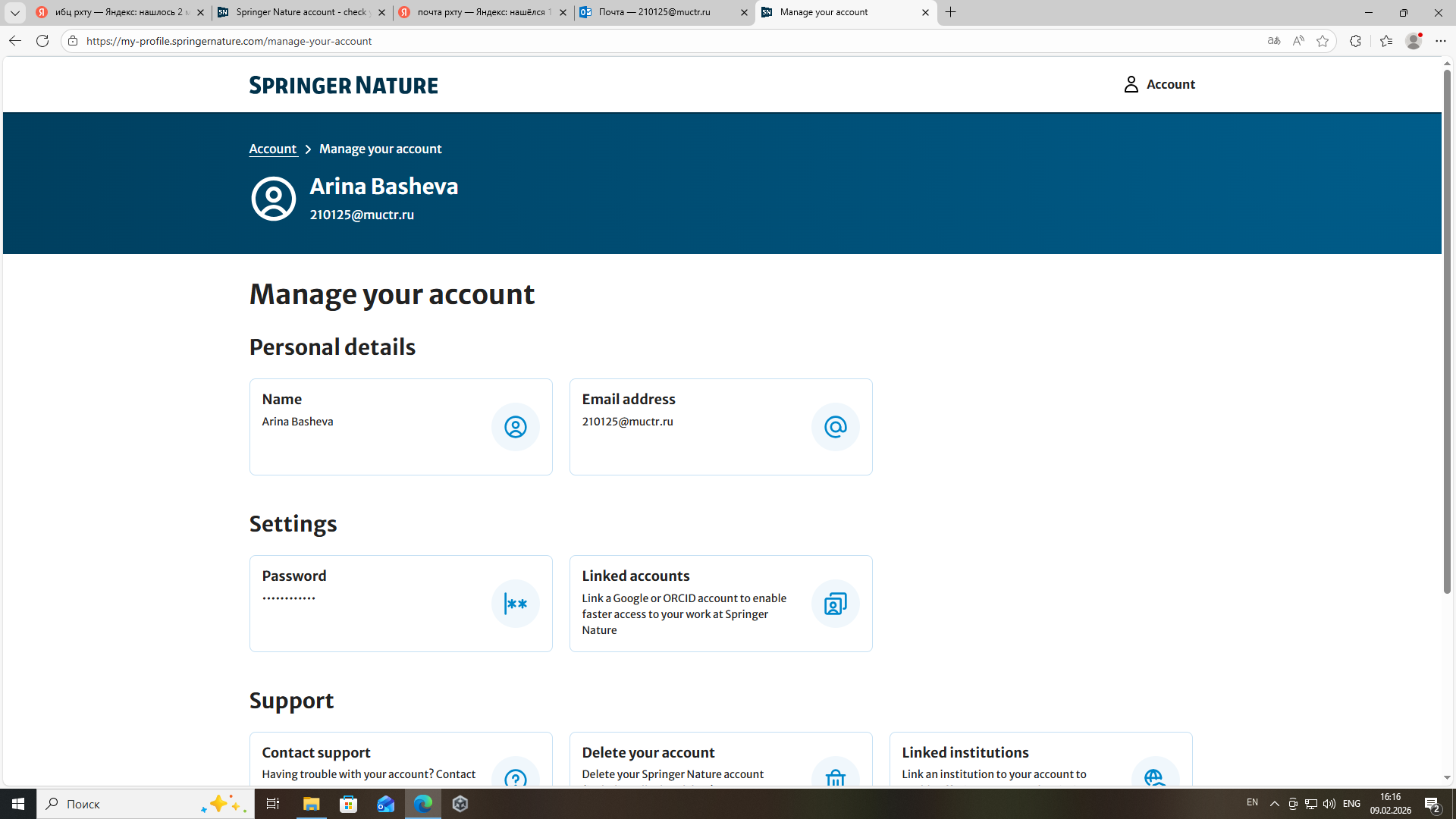Click the Springer Nature logo
Screen dimensions: 1456x819
[343, 85]
